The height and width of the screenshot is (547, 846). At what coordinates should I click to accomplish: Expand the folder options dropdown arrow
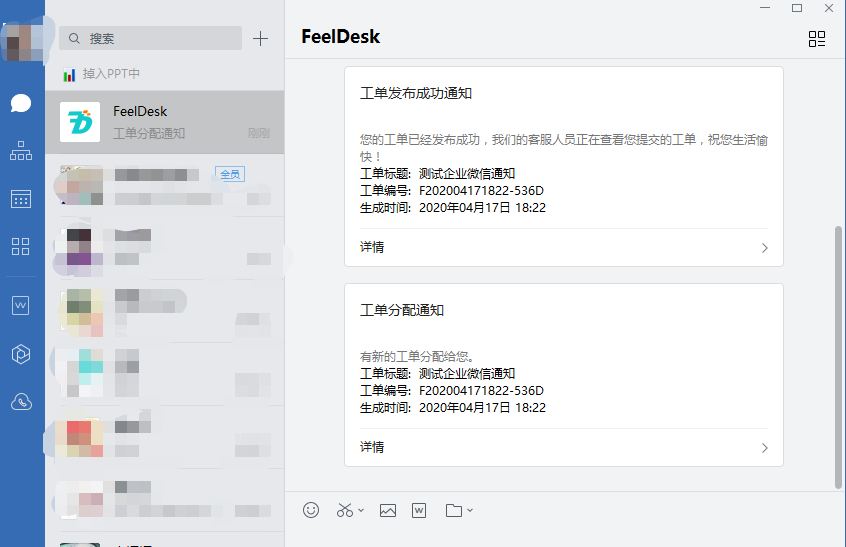coord(470,510)
